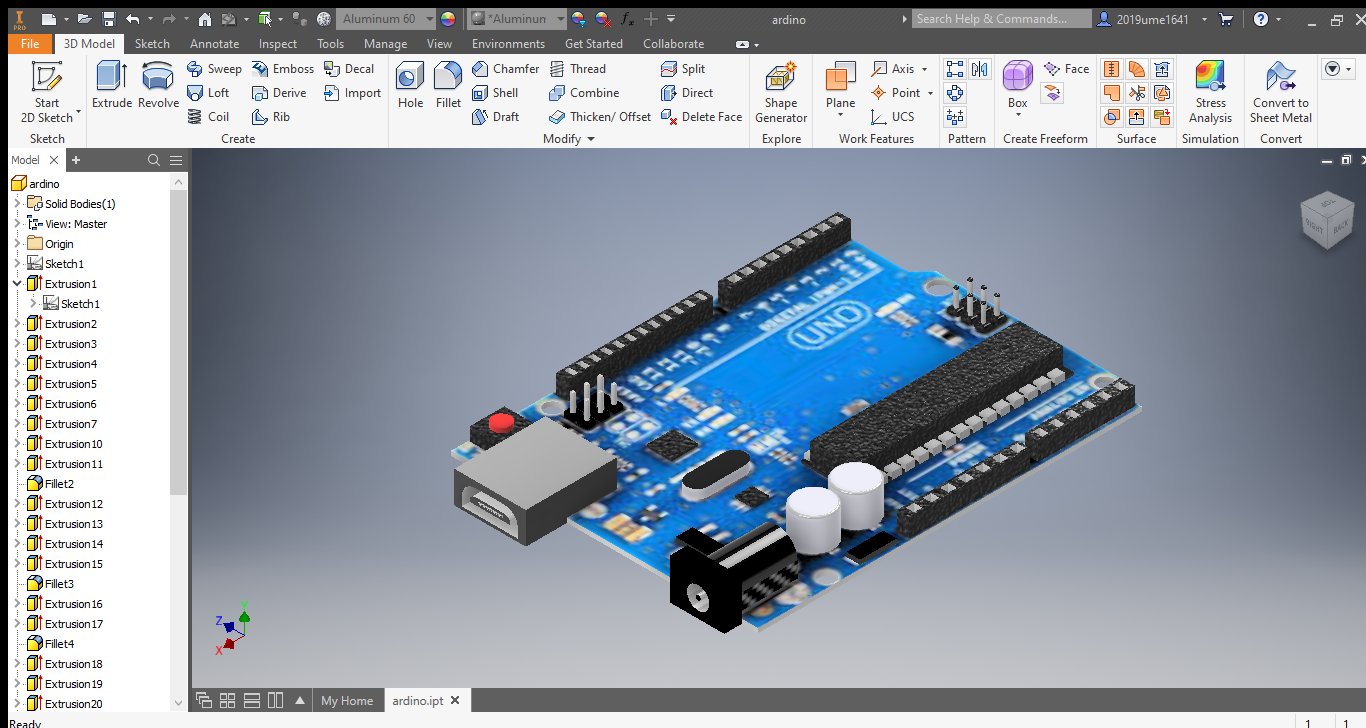
Task: Select the Rib tool
Action: click(271, 117)
